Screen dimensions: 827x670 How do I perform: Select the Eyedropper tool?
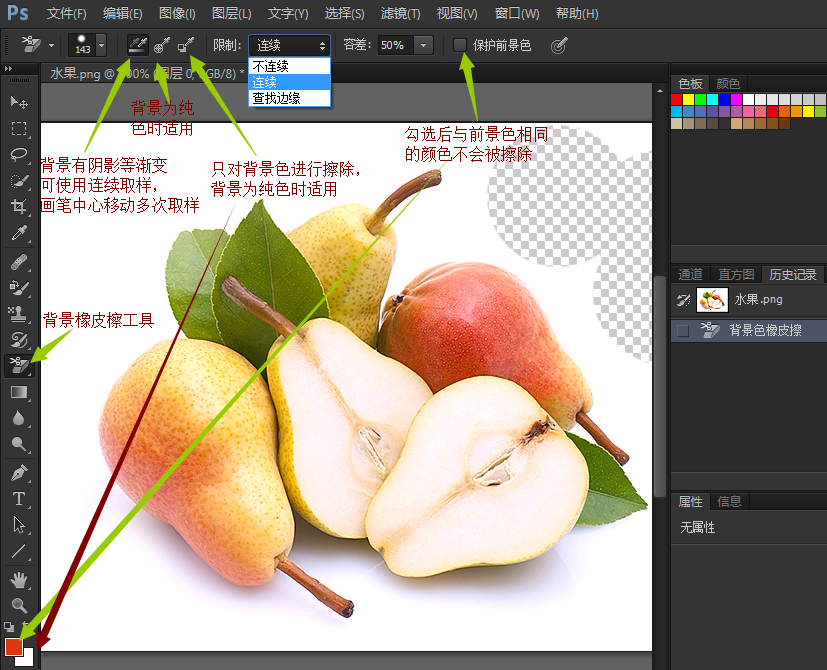tap(19, 233)
